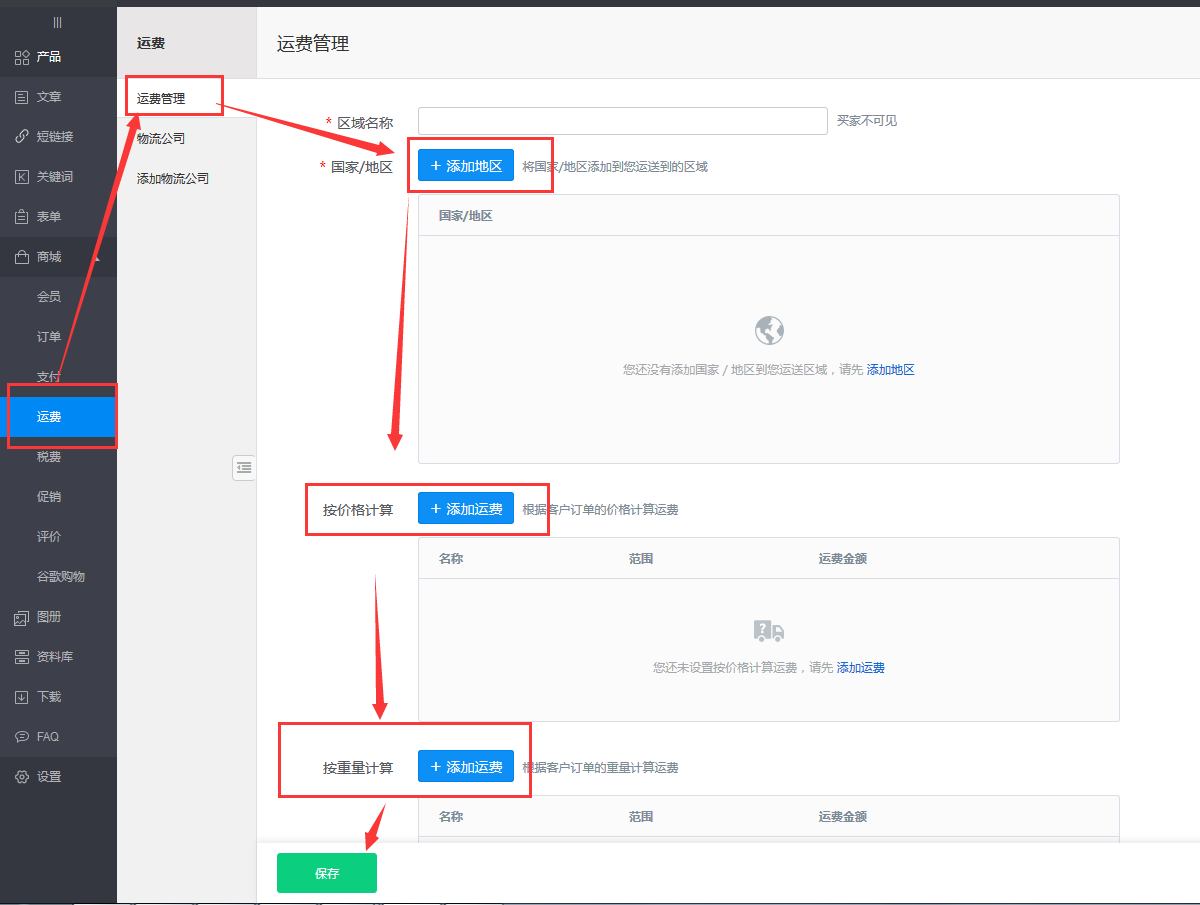Open the 物流公司 submenu item
1200x905 pixels.
click(x=161, y=138)
